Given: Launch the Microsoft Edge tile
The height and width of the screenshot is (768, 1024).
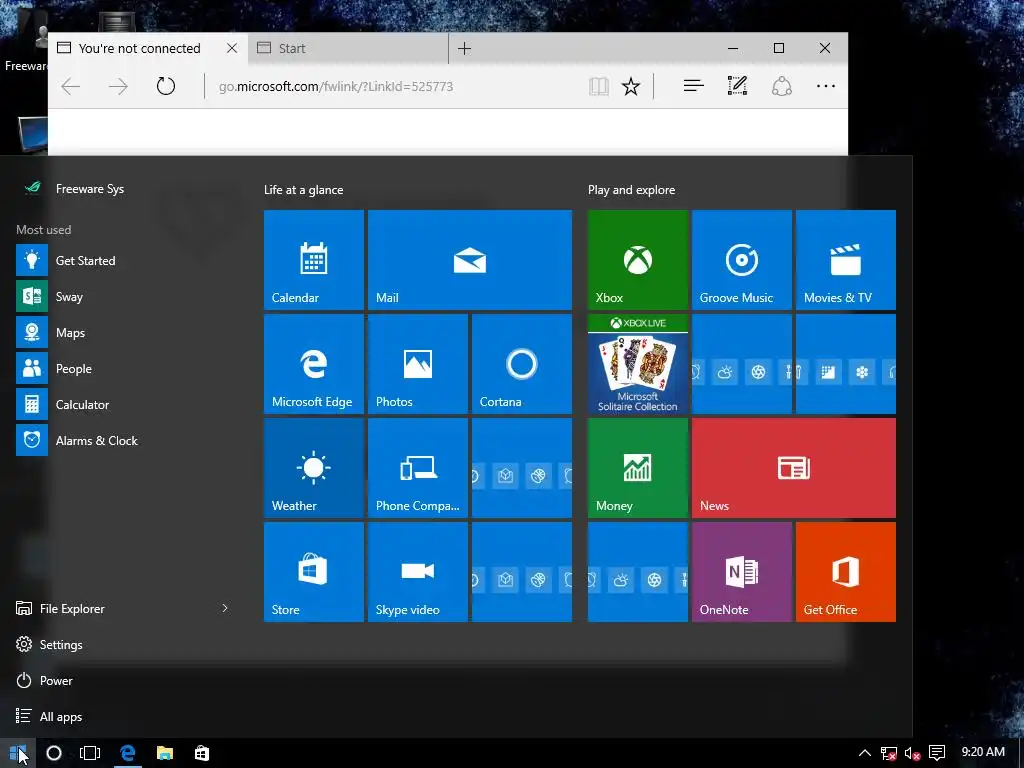Looking at the screenshot, I should coord(313,364).
